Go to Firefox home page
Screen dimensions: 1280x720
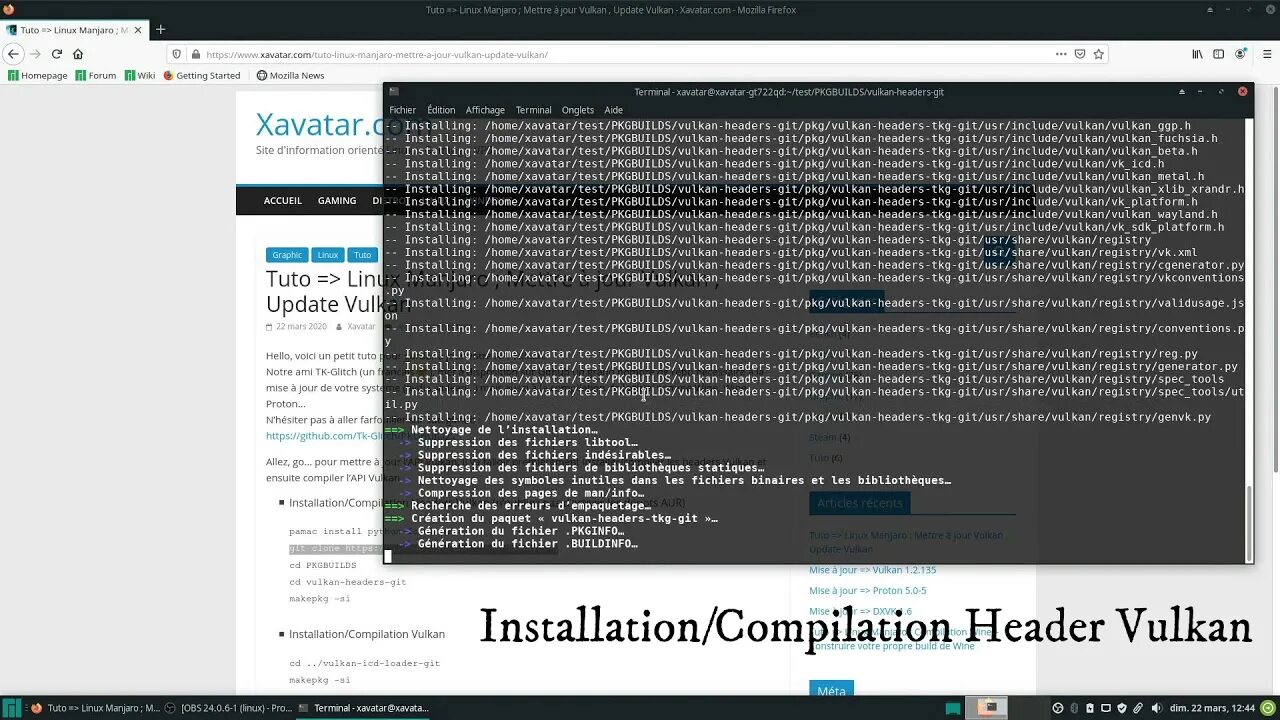(78, 54)
